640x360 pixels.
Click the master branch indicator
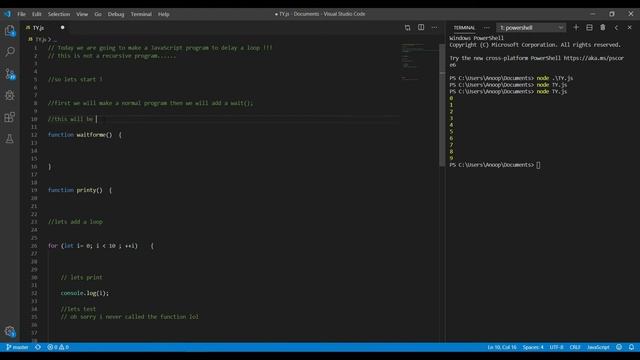coord(17,347)
